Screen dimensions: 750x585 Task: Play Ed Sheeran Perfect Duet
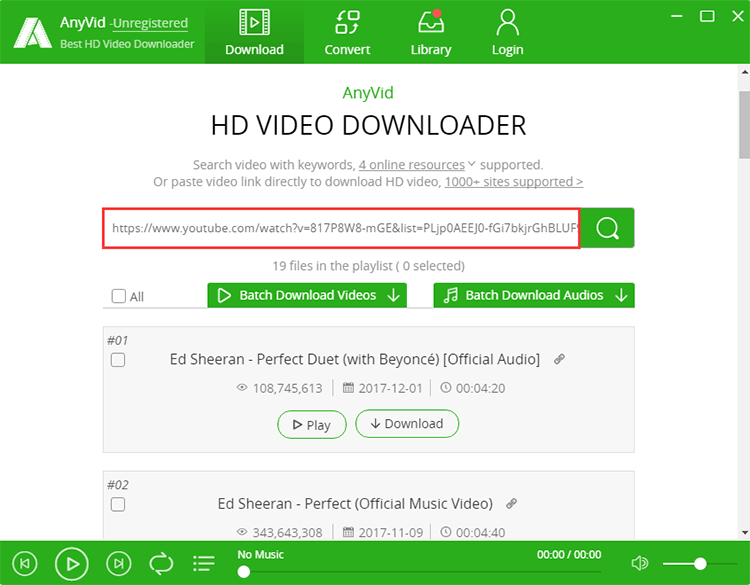pos(312,424)
